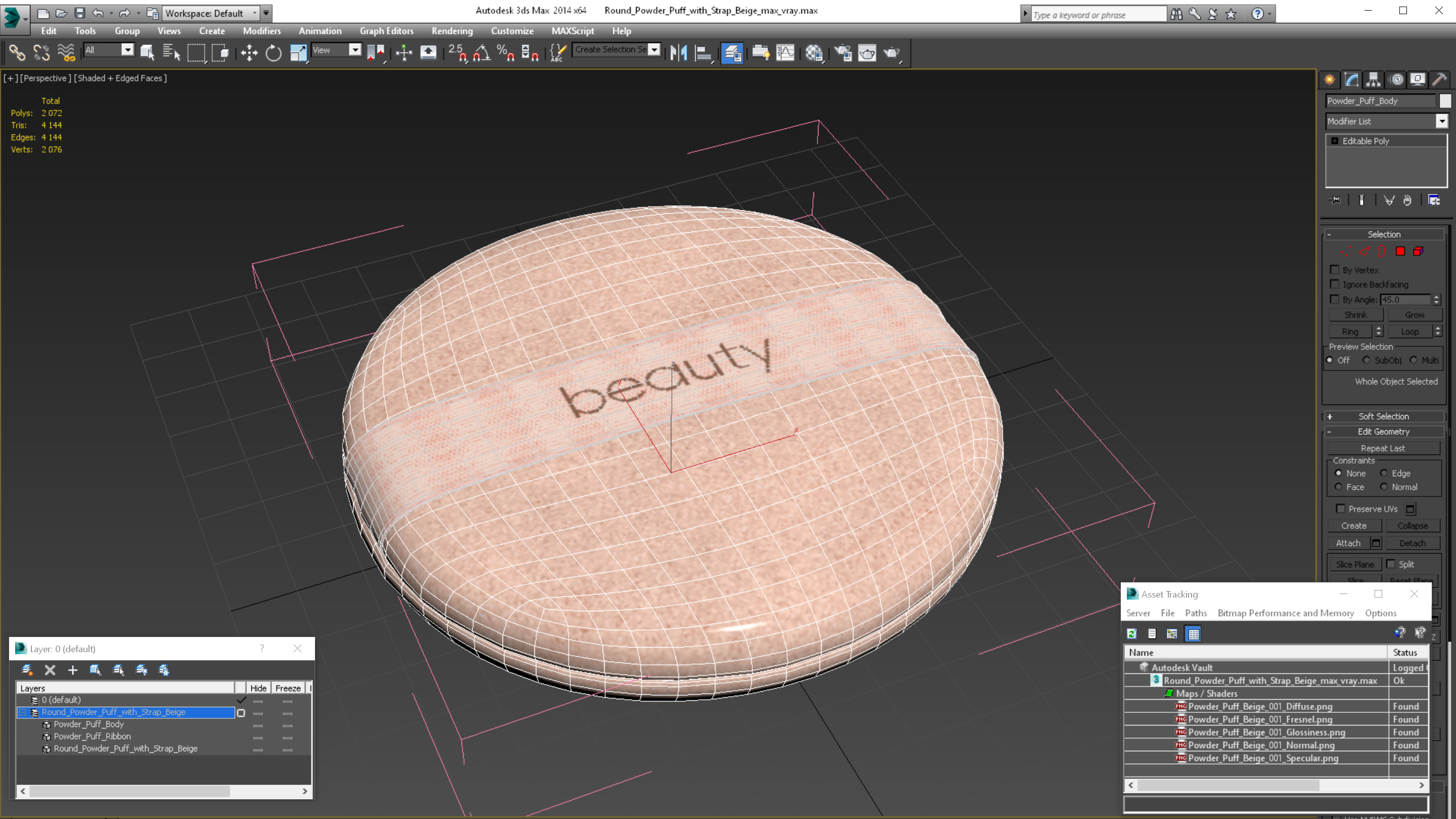Screen dimensions: 1456x819
Task: Open Manage Layers from main toolbar
Action: [x=732, y=53]
